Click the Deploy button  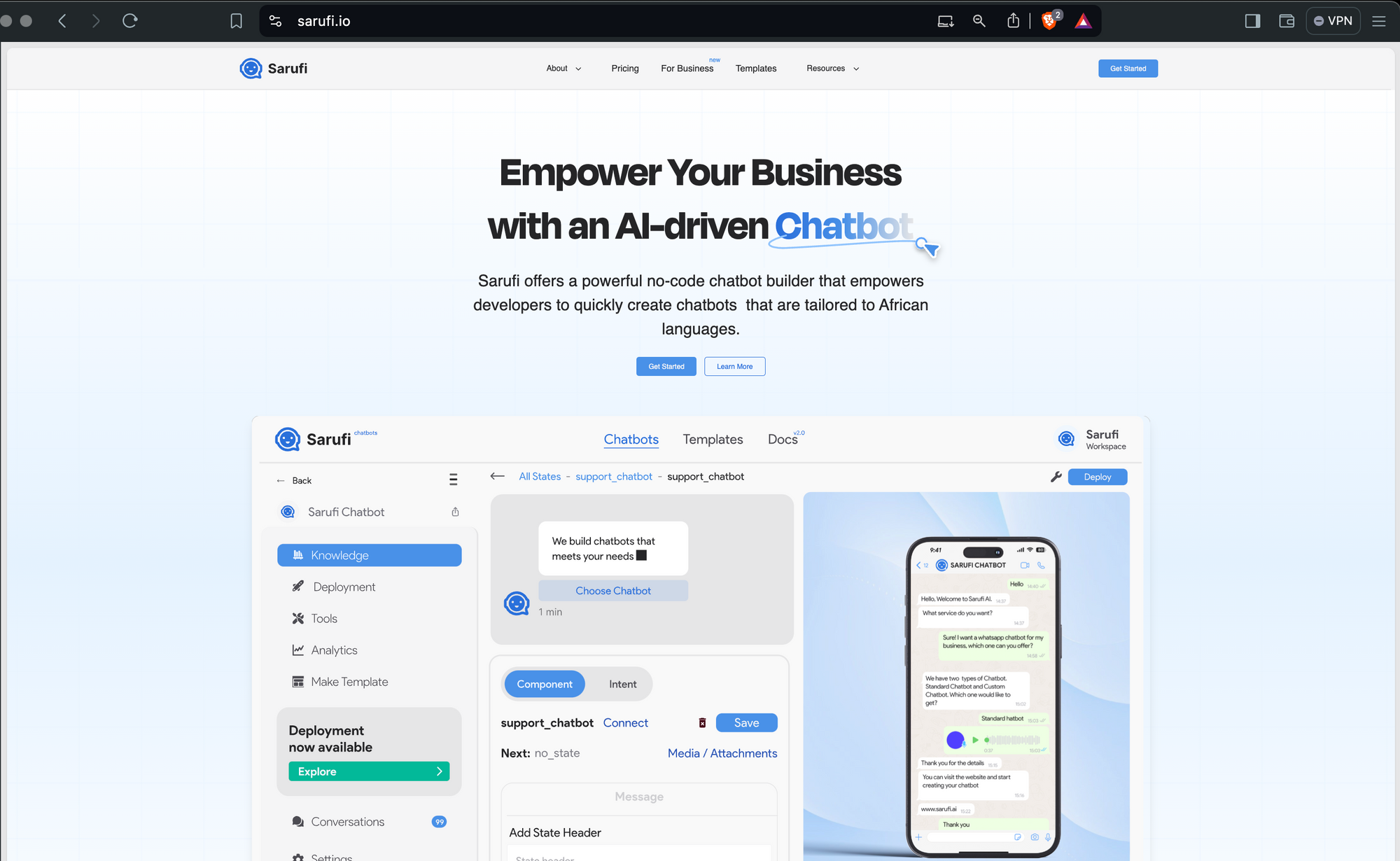point(1098,477)
